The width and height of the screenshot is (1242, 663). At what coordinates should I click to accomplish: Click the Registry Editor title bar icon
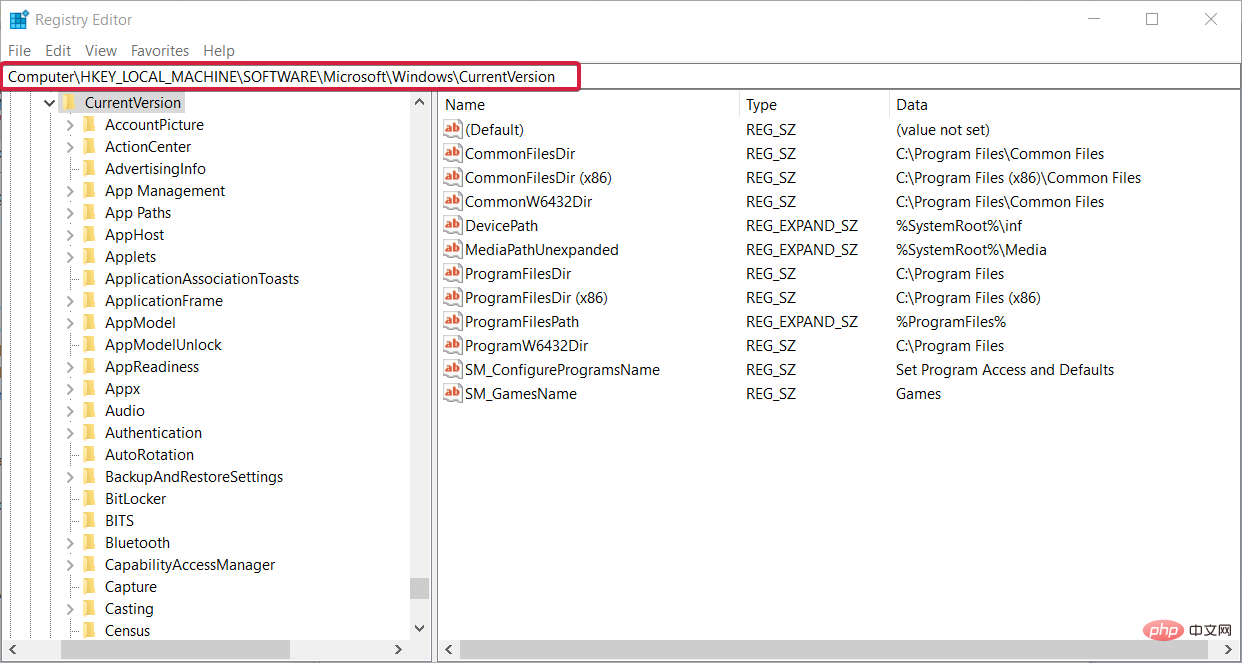(x=17, y=18)
